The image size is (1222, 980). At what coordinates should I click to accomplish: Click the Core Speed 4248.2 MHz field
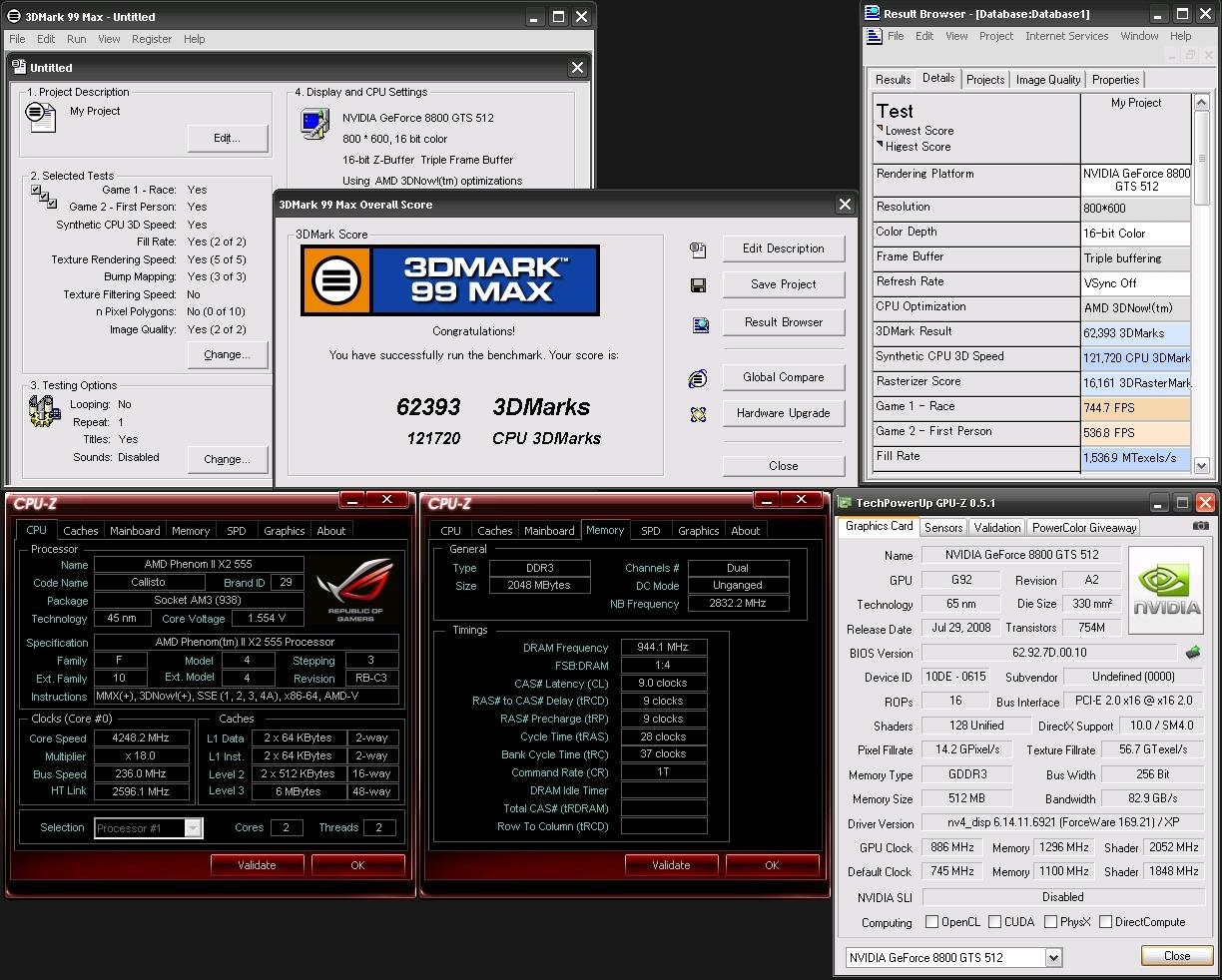click(141, 738)
